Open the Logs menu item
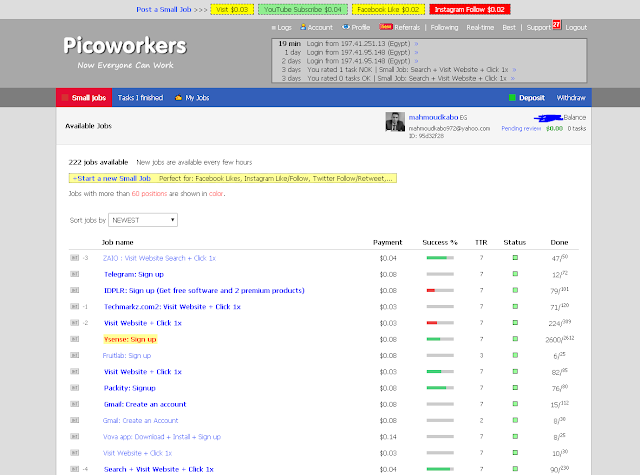The width and height of the screenshot is (640, 475). pos(282,27)
